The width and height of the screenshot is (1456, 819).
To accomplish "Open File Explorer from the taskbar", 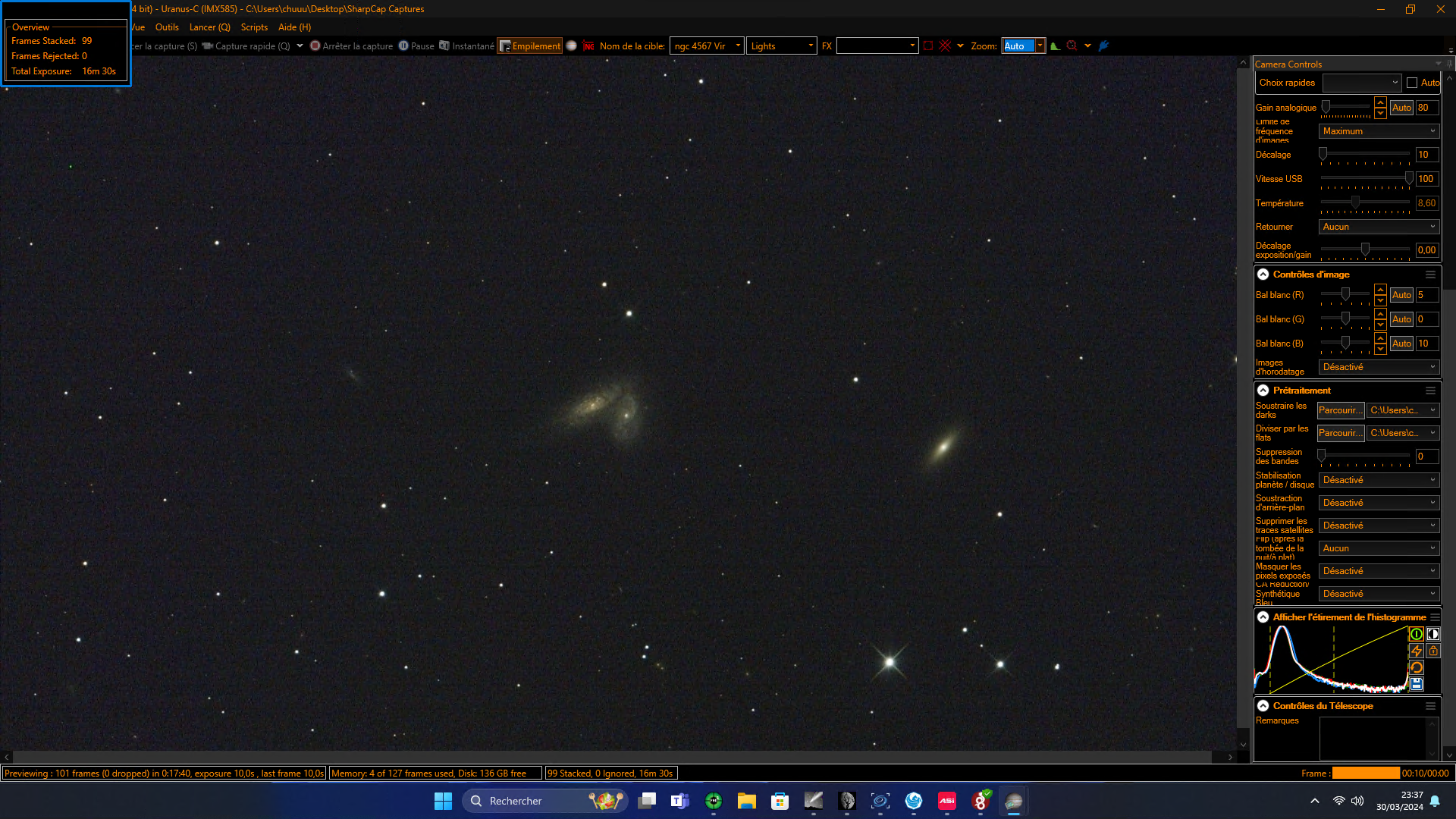I will point(747,801).
